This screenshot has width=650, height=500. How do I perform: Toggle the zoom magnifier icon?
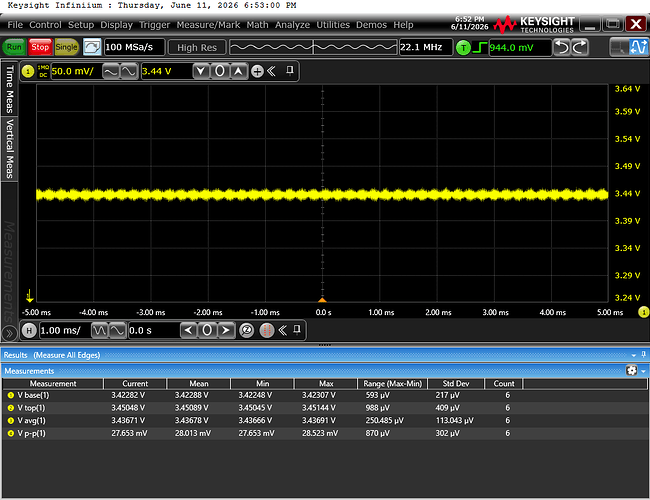coord(247,330)
